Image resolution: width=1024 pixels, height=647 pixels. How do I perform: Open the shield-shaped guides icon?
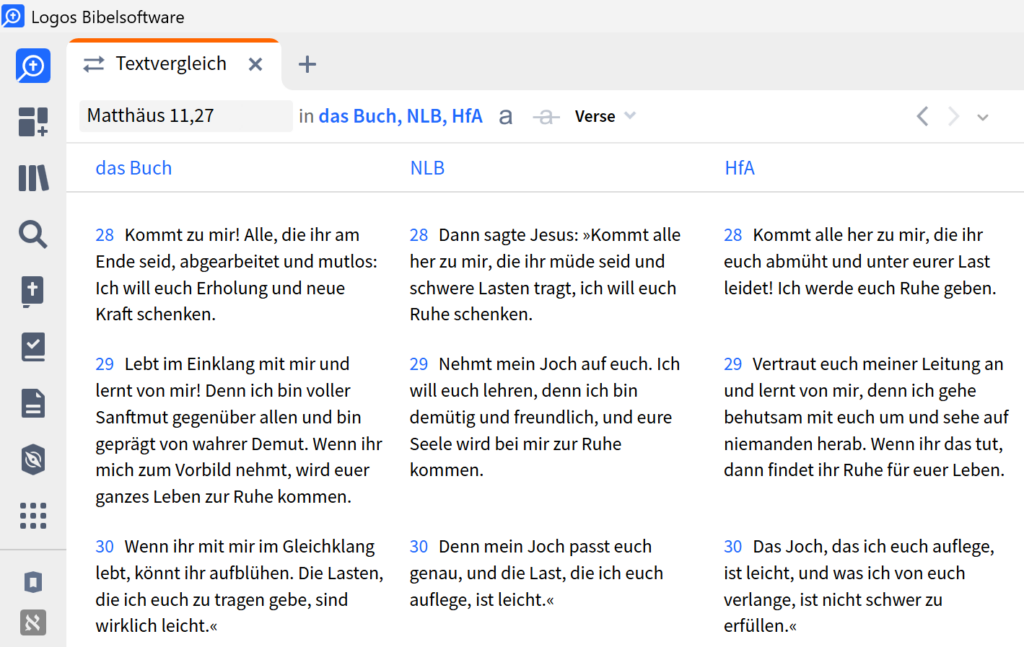33,460
